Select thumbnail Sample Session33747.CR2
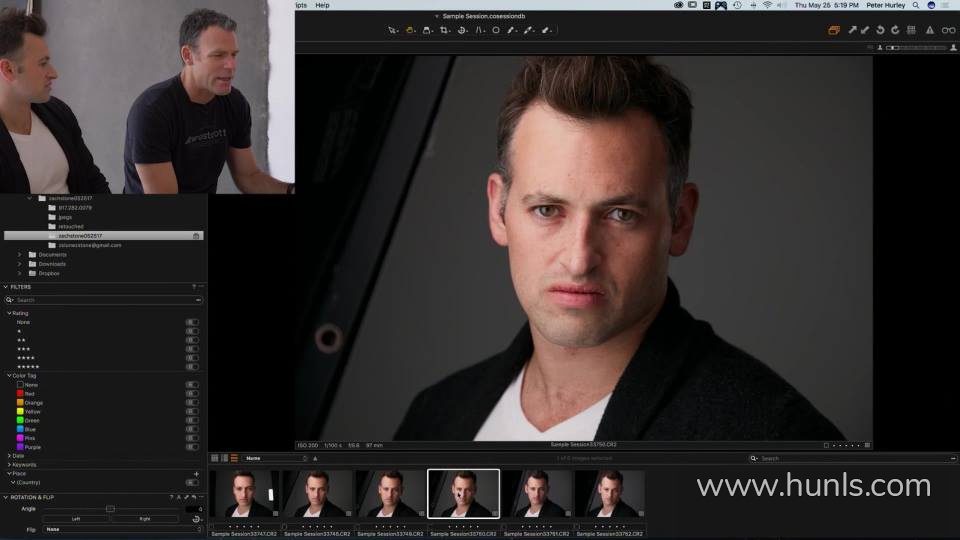 coord(244,494)
